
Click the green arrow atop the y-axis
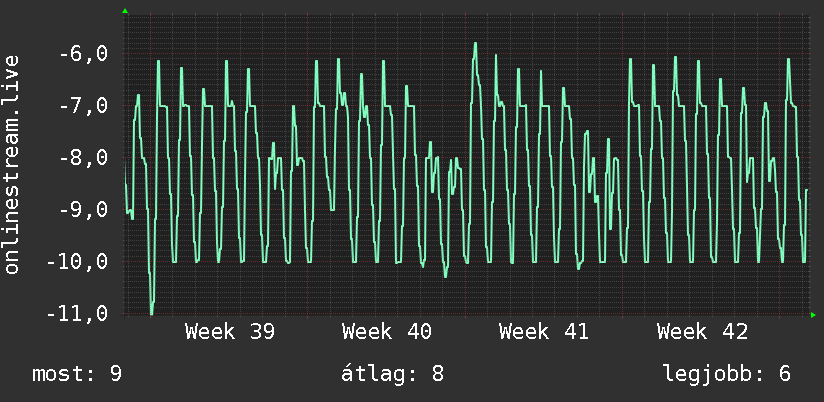(125, 11)
